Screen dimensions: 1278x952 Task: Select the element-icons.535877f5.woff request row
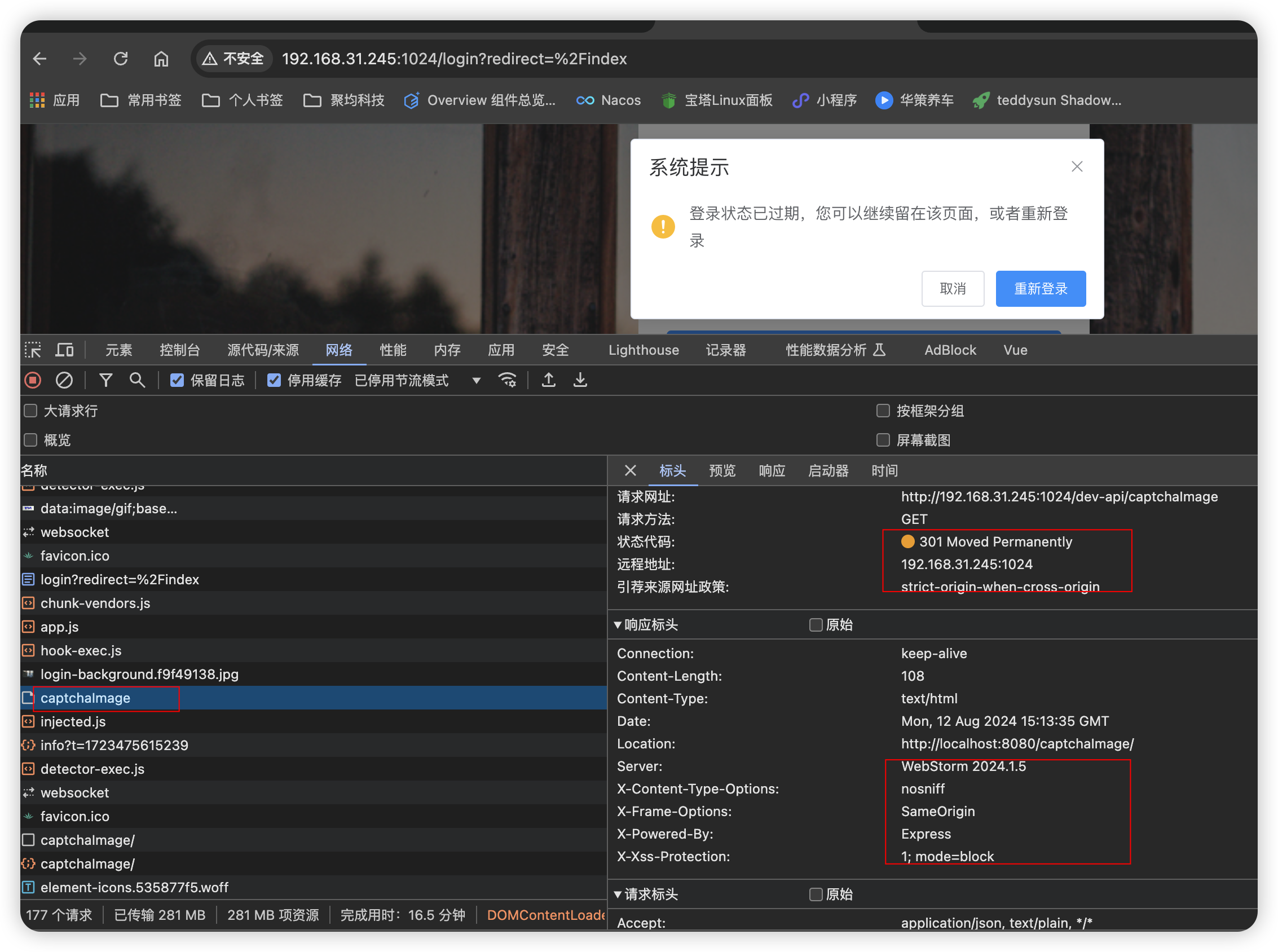pyautogui.click(x=314, y=888)
